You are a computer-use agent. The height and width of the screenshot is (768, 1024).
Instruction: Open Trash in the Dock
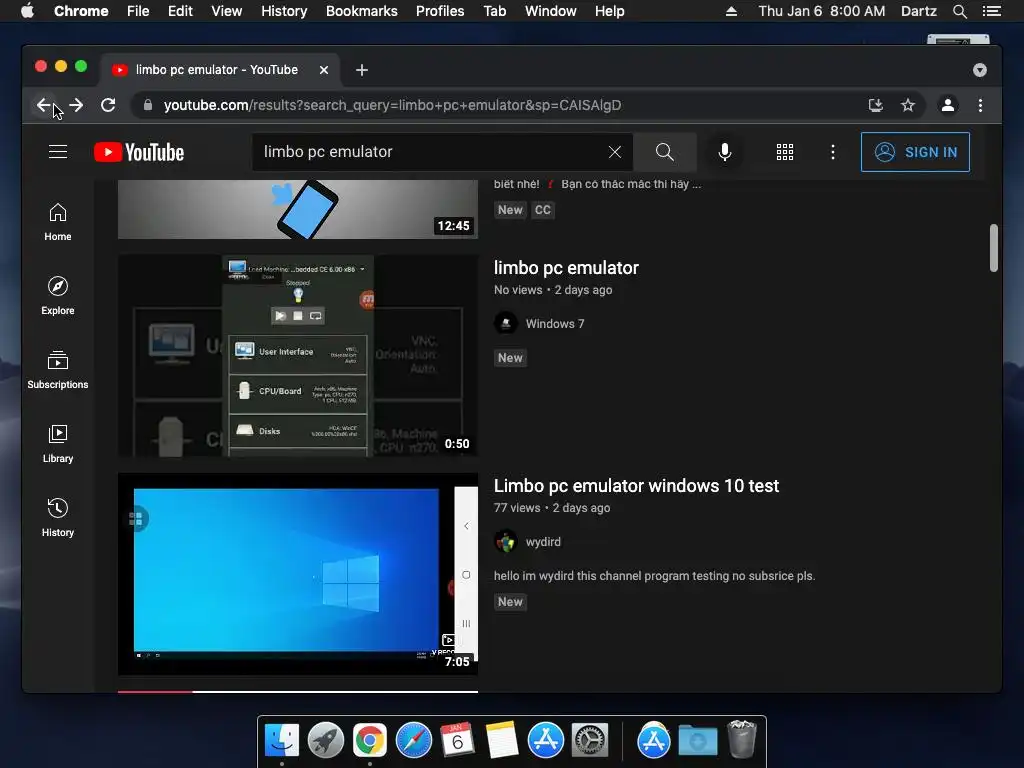point(742,739)
